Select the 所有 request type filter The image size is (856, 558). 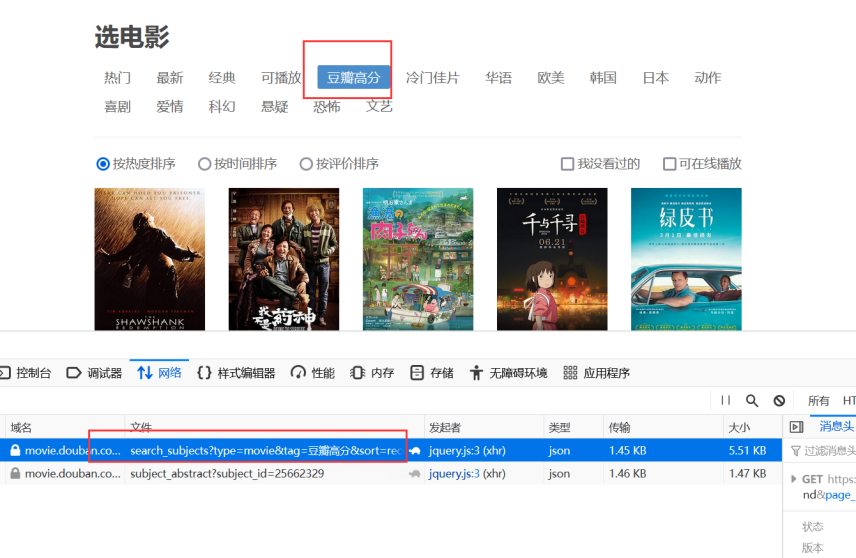point(818,401)
